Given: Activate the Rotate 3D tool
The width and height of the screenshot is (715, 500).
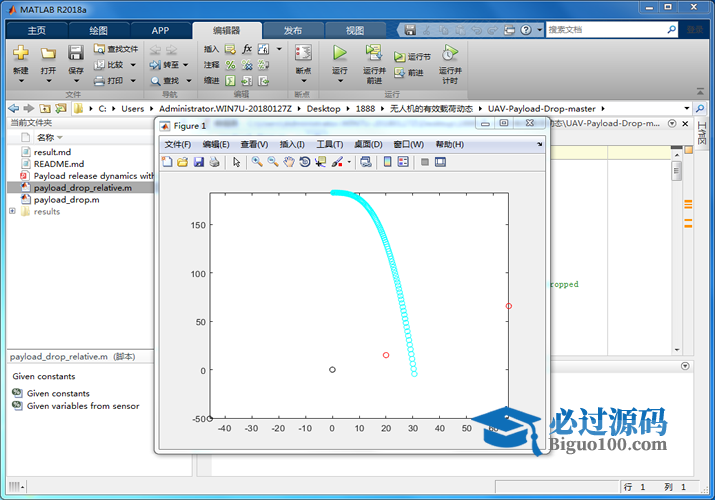Looking at the screenshot, I should pos(305,162).
